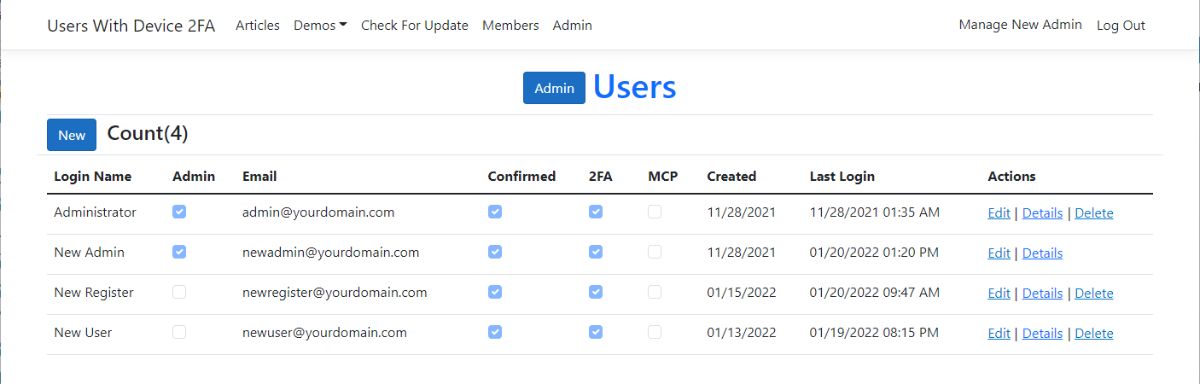The width and height of the screenshot is (1200, 384).
Task: Toggle MCP checkbox for Administrator row
Action: 655,212
